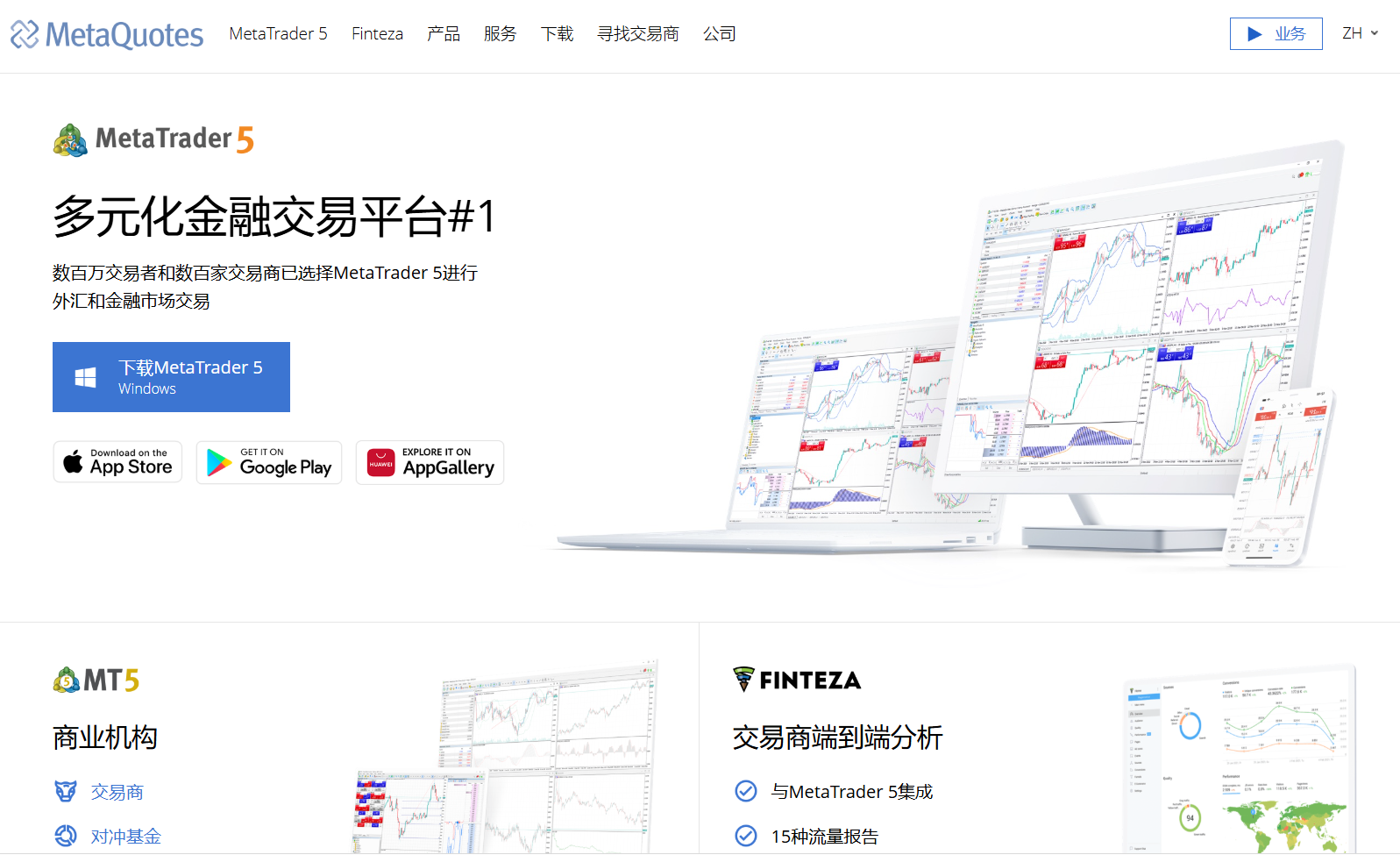Open the Huawei AppGallery badge
The width and height of the screenshot is (1400, 855).
click(x=430, y=462)
